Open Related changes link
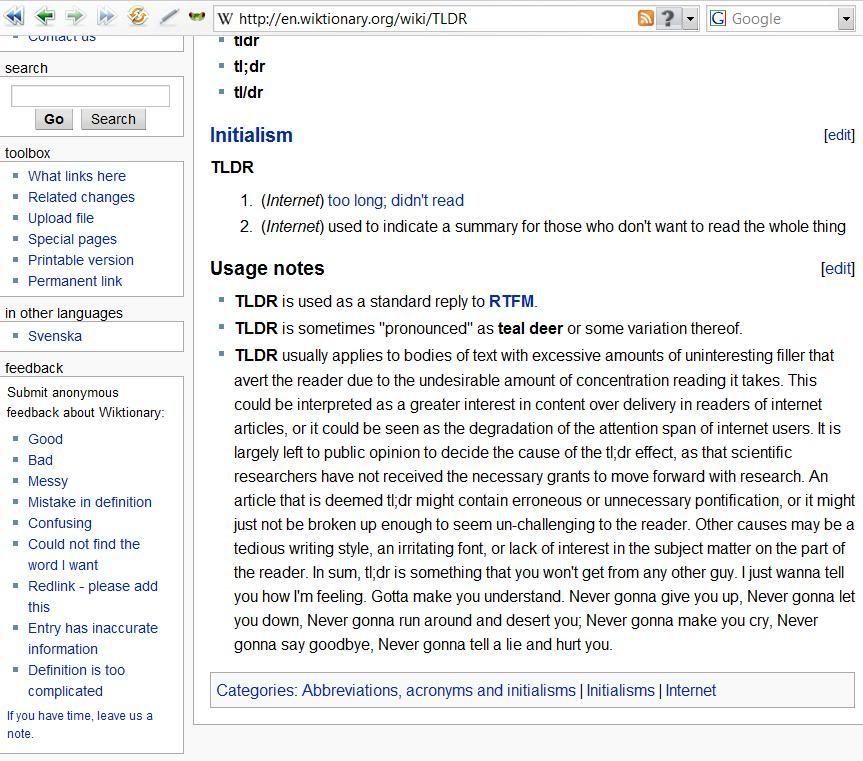The width and height of the screenshot is (863, 761). 81,197
